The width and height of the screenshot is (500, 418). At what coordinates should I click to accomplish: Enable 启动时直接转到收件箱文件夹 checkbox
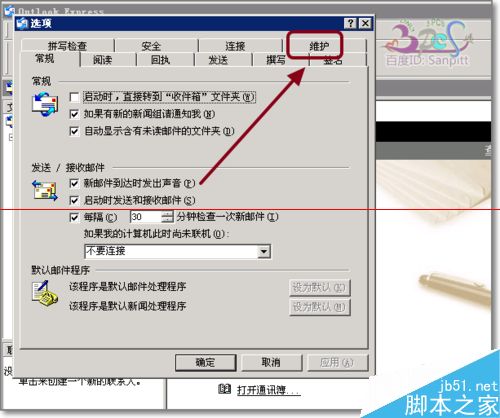pos(74,97)
